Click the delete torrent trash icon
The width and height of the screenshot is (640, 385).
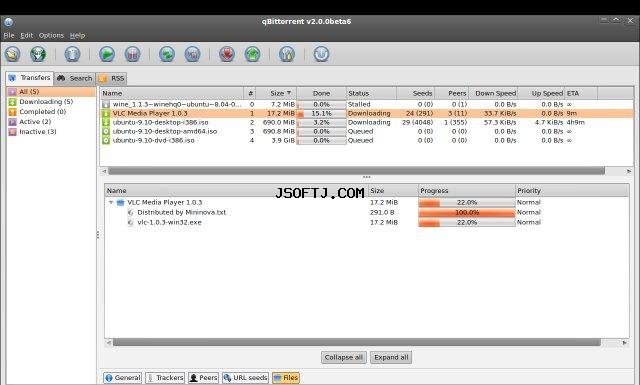tap(72, 54)
